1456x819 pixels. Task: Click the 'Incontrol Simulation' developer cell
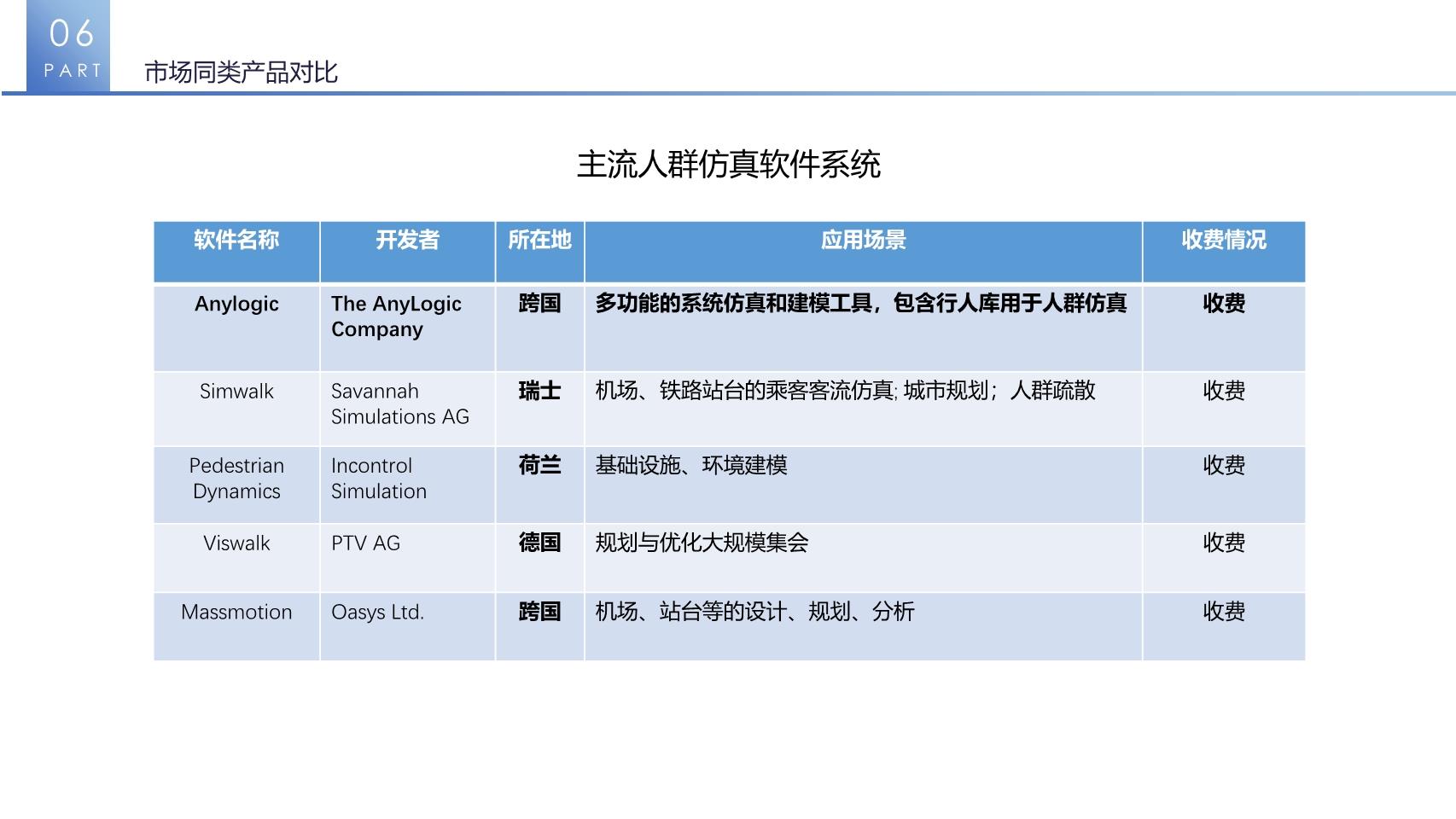pos(408,485)
